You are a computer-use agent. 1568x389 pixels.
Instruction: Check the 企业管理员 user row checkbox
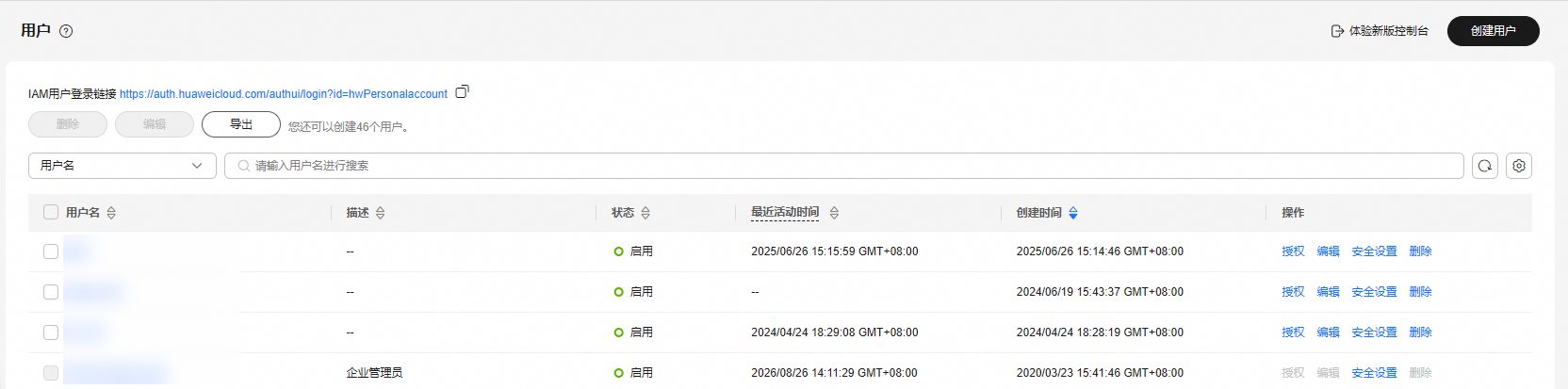(51, 373)
